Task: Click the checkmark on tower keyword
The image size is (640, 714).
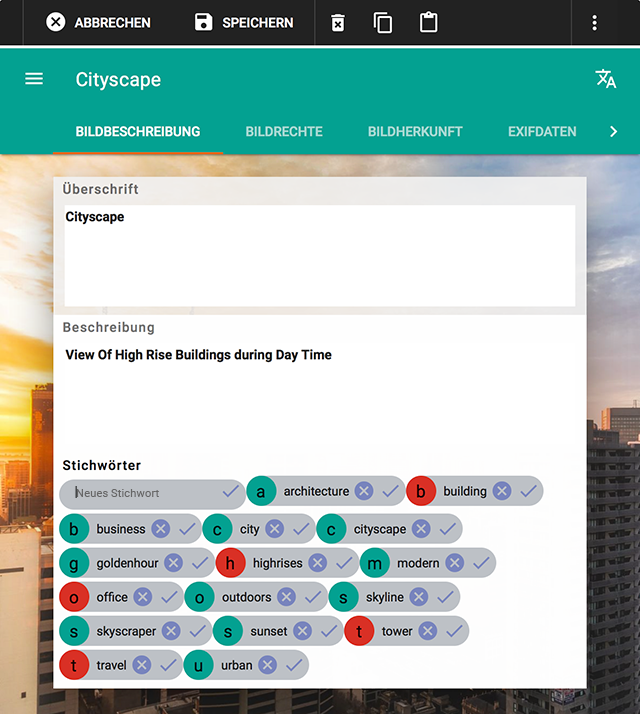Action: click(x=454, y=631)
